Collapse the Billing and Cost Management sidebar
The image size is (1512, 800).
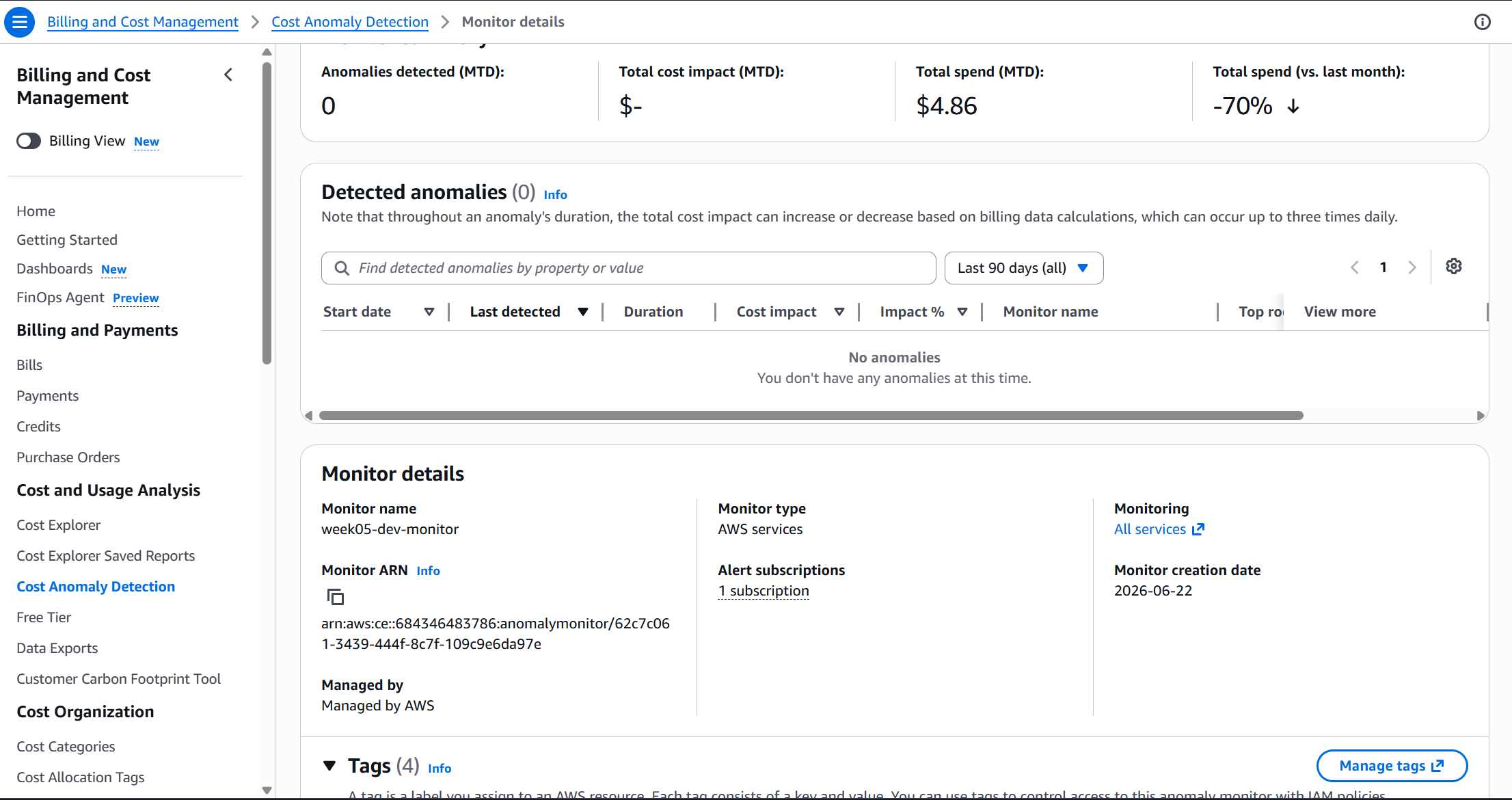point(228,75)
